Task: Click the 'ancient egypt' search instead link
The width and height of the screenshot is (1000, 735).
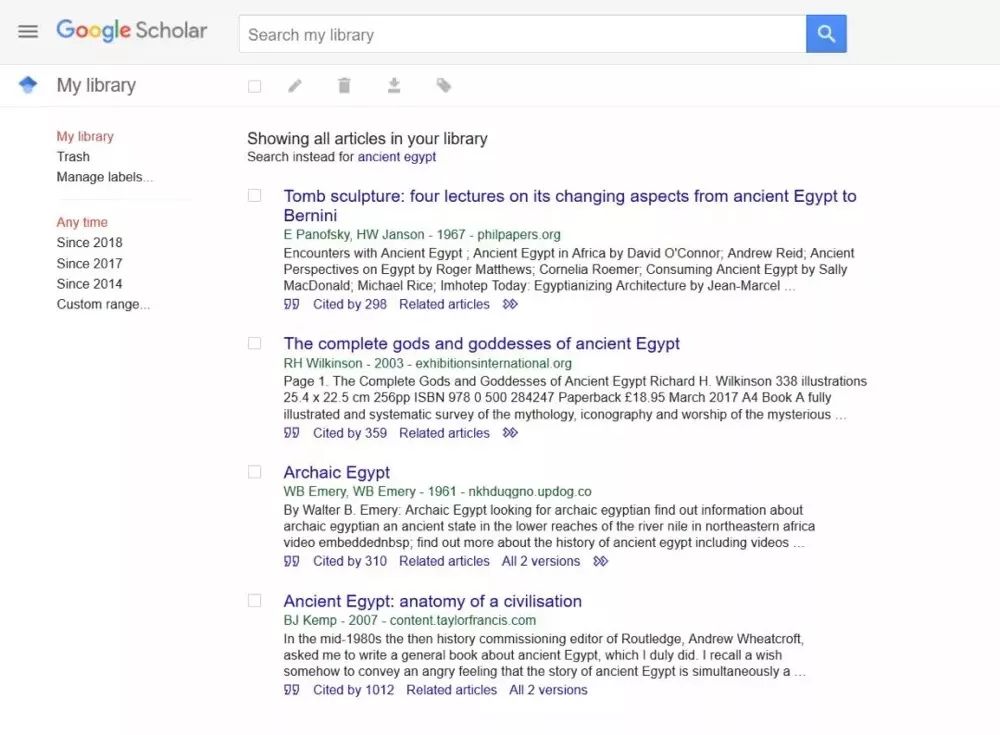Action: coord(397,156)
